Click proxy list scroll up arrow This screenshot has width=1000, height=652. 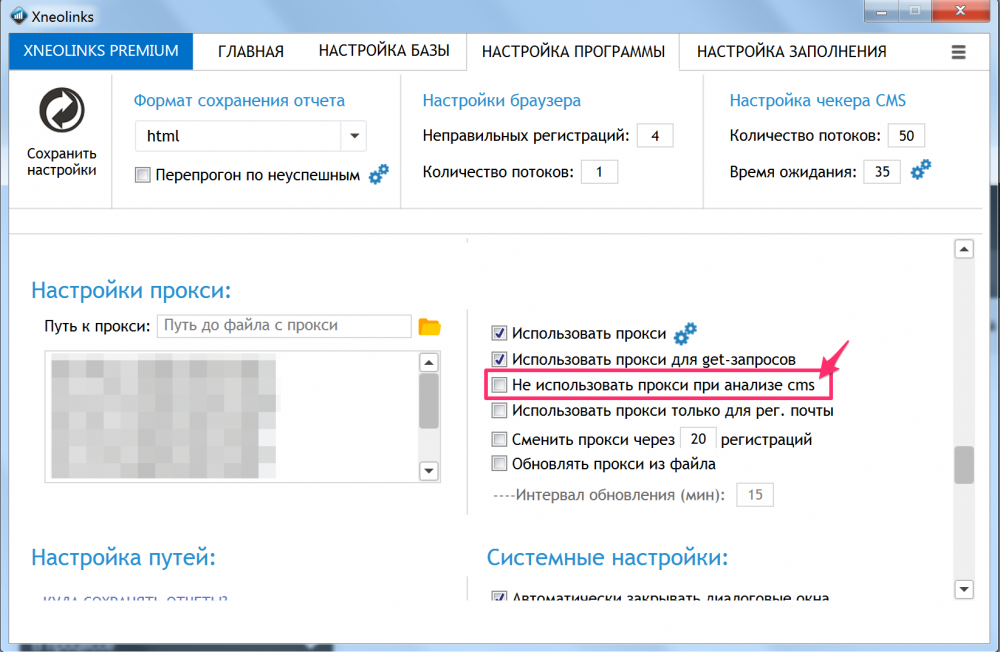pos(429,362)
